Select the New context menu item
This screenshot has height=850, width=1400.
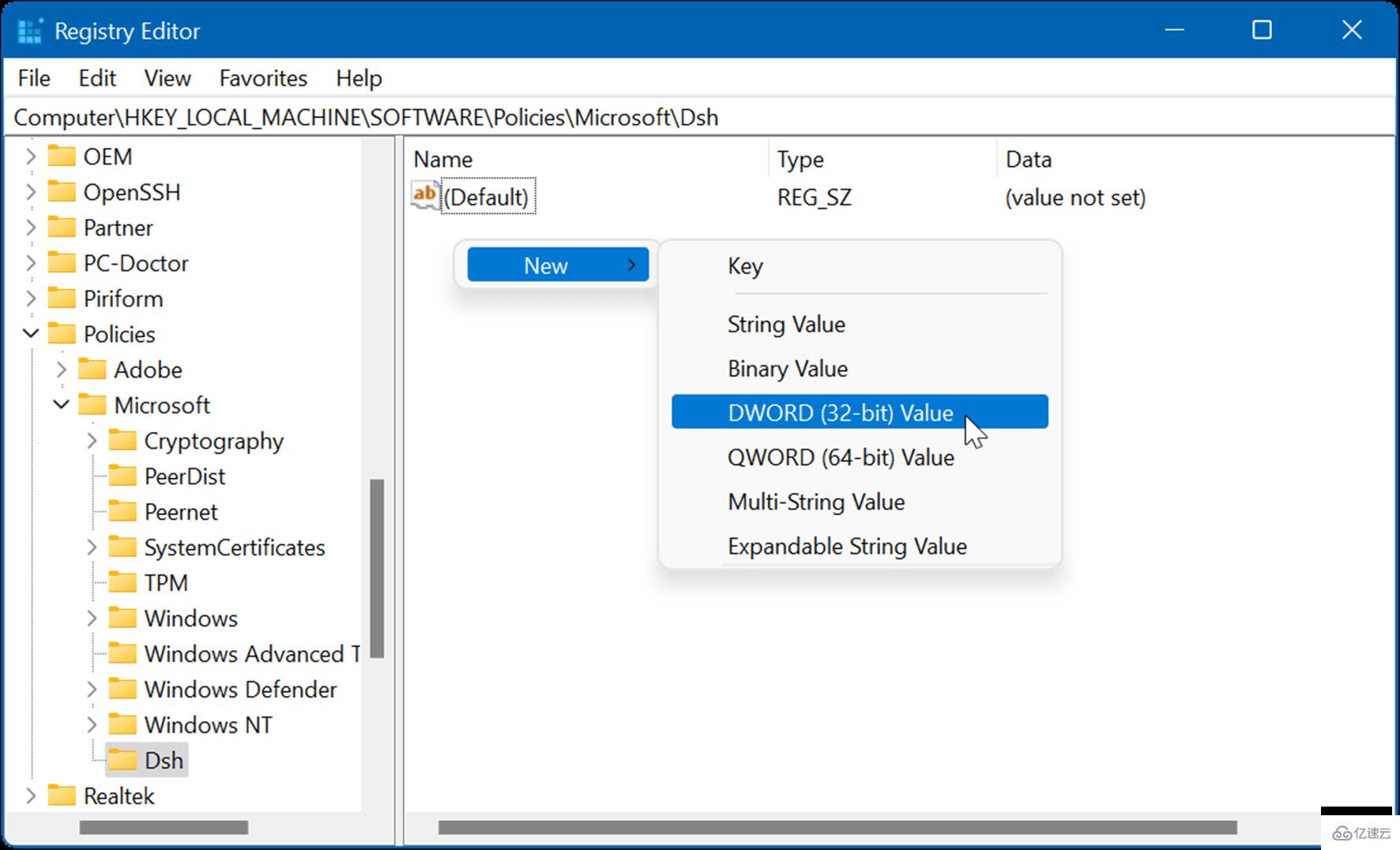558,265
